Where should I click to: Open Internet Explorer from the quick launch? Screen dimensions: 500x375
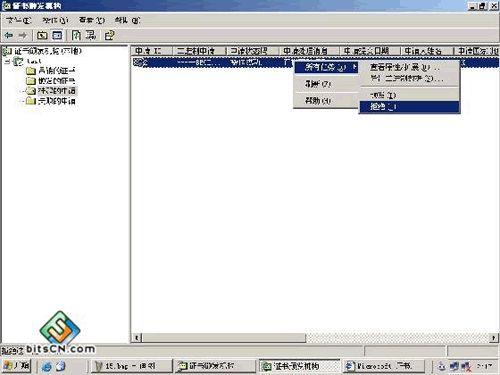[x=47, y=366]
